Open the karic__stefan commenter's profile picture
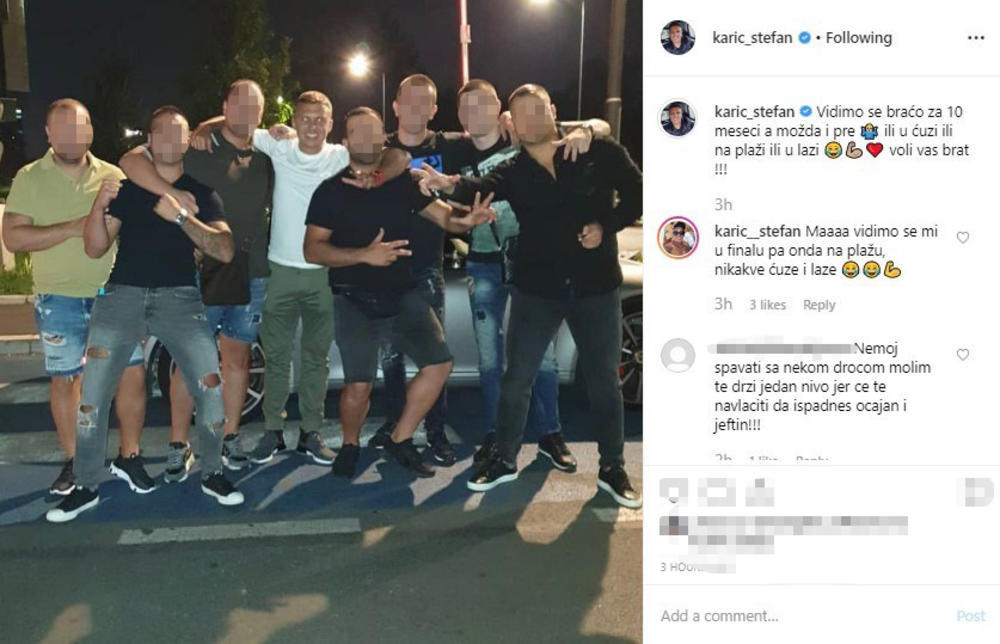 [678, 238]
